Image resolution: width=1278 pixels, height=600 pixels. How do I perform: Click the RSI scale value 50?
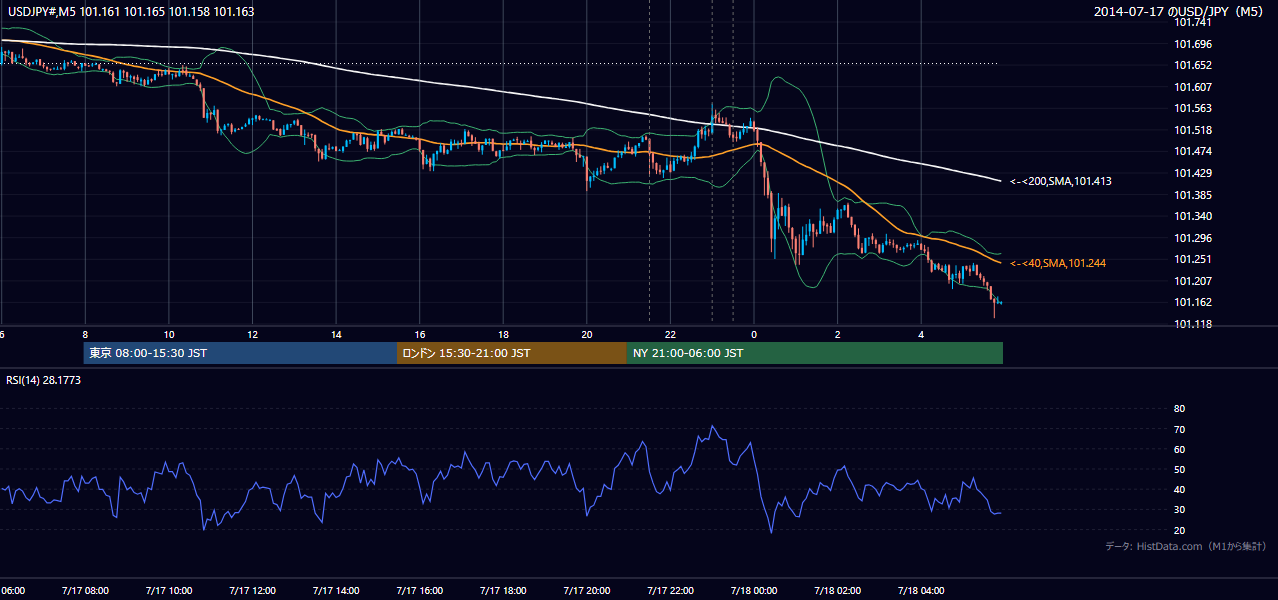tap(1179, 469)
